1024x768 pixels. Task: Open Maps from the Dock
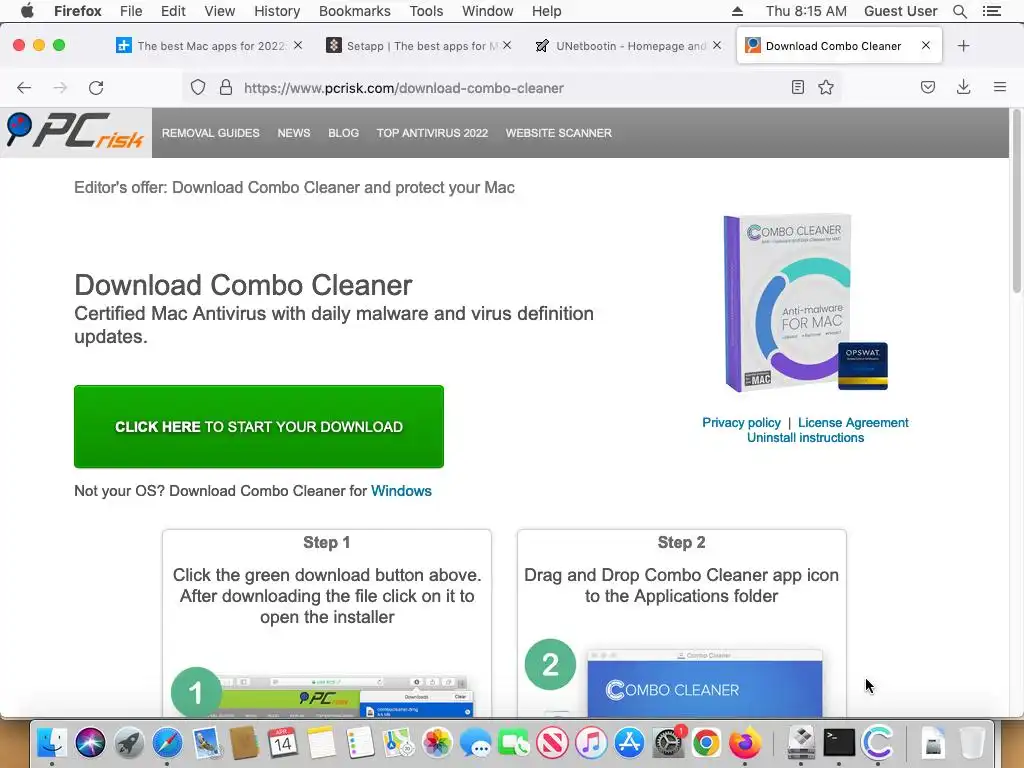(398, 743)
